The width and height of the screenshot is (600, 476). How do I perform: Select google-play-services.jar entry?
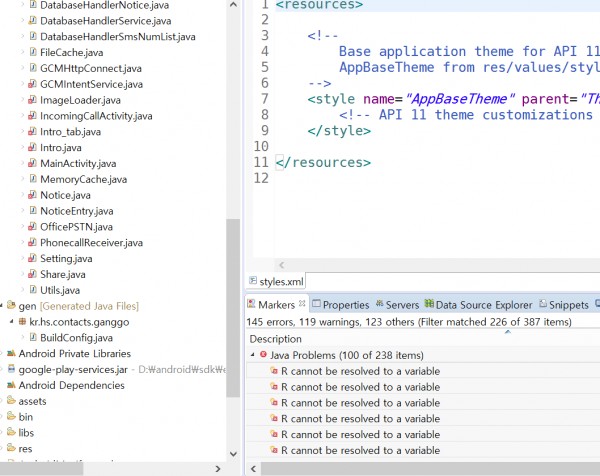(73, 370)
